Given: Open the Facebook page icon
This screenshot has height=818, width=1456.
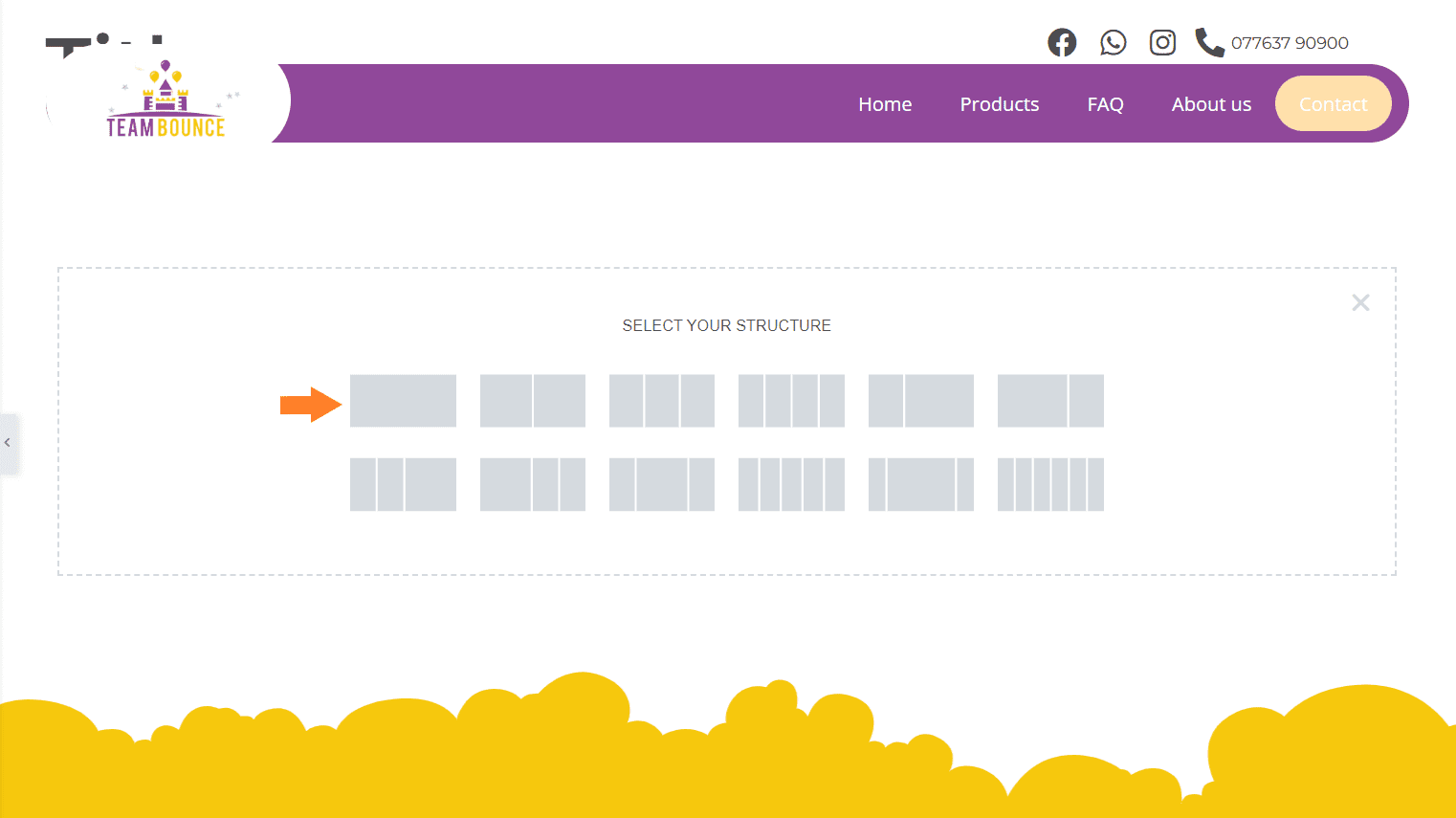Looking at the screenshot, I should [1061, 42].
